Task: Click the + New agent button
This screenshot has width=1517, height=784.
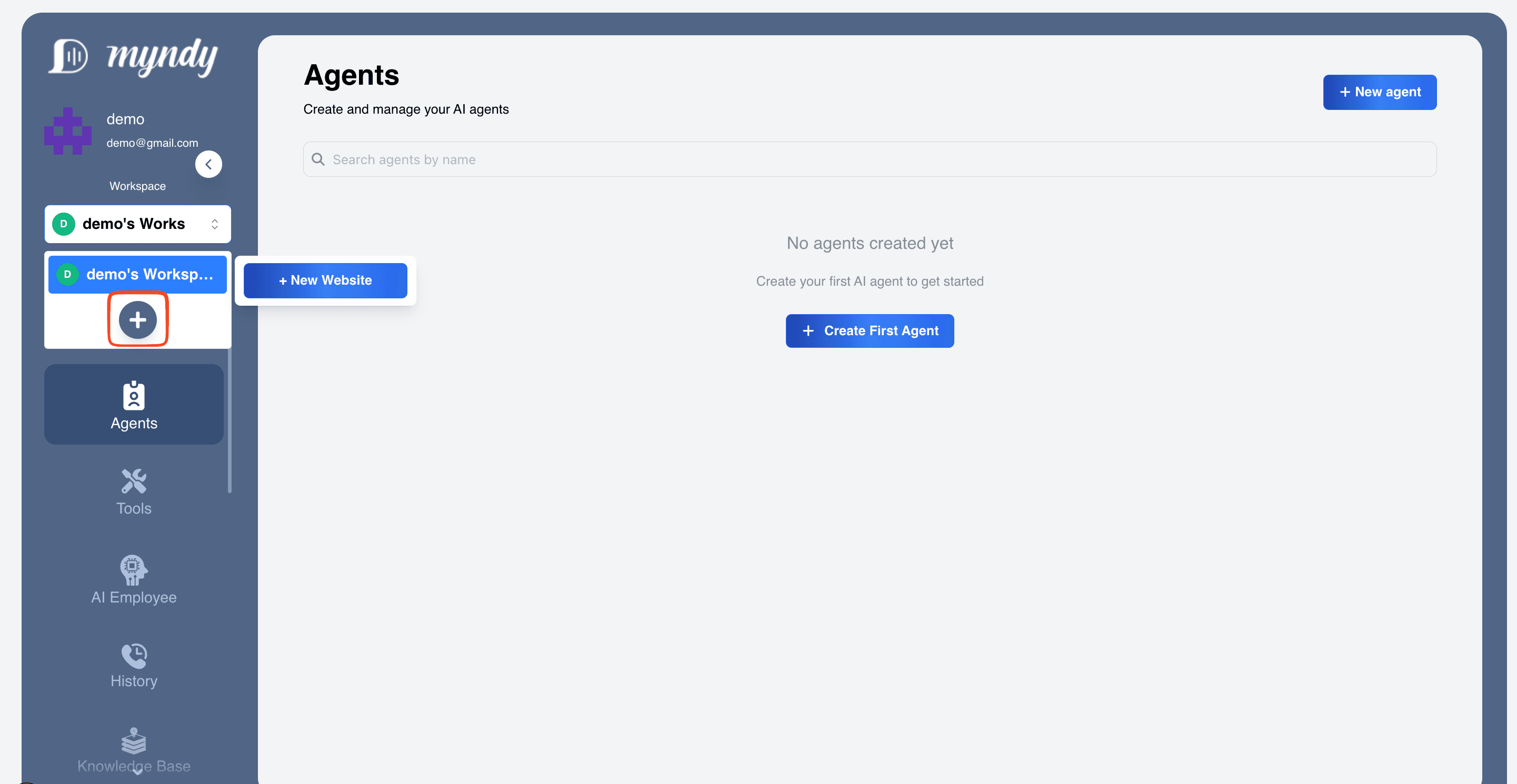Action: coord(1379,92)
